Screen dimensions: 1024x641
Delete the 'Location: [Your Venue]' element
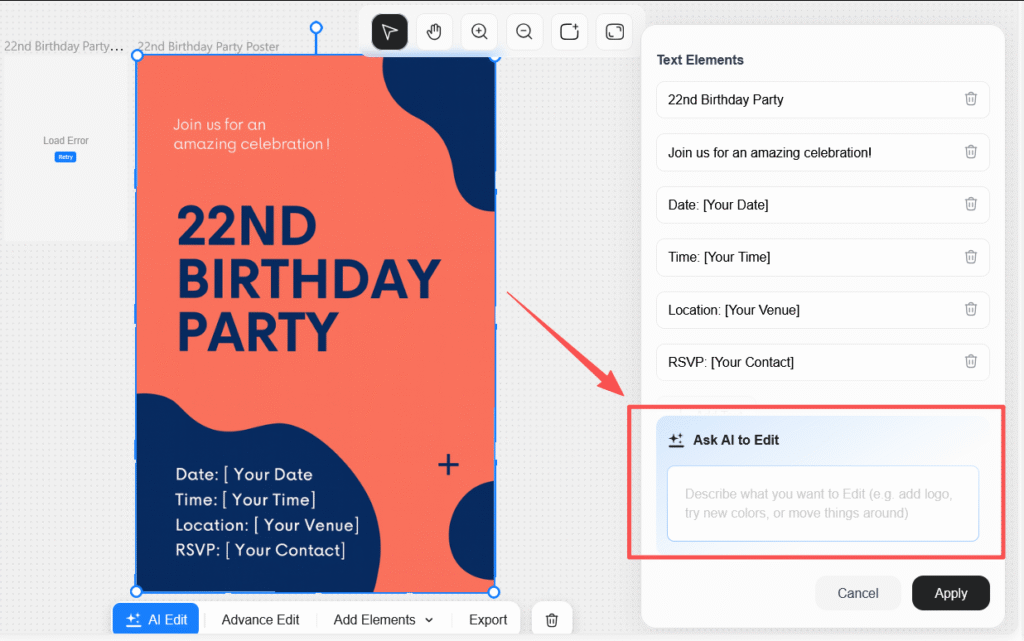coord(970,310)
